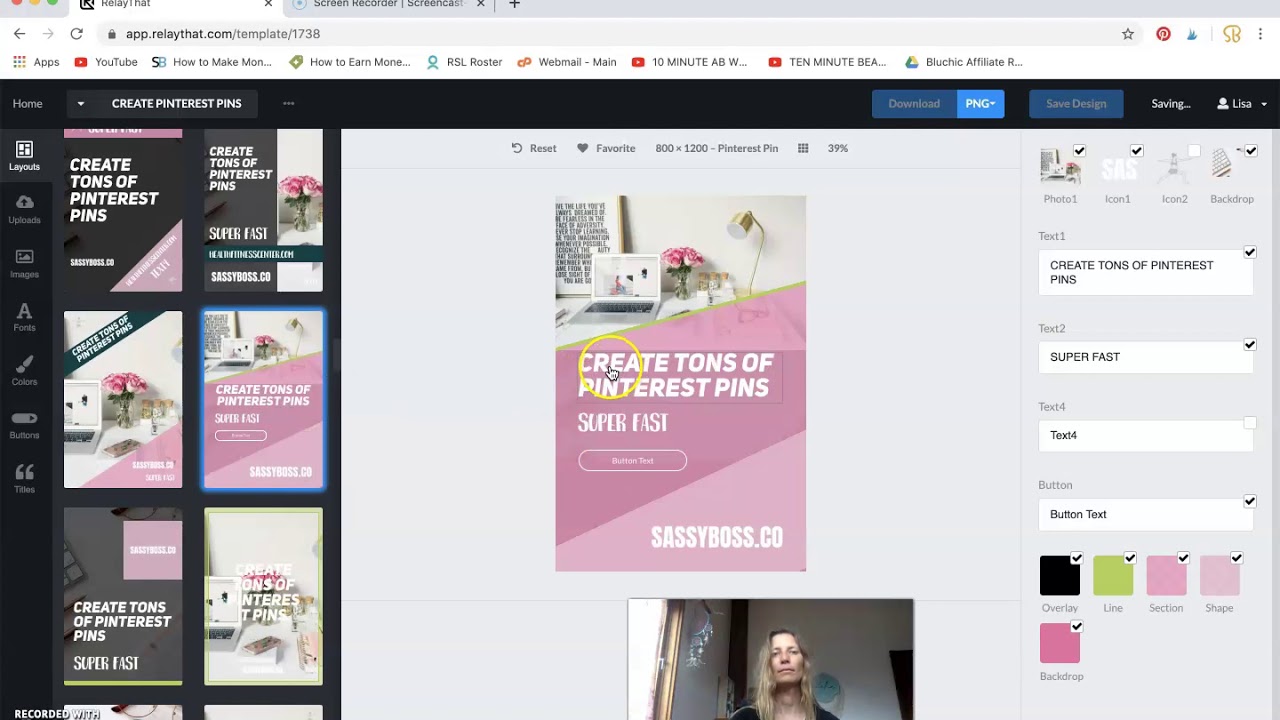
Task: Open the RSL Roster bookmark
Action: (x=464, y=62)
